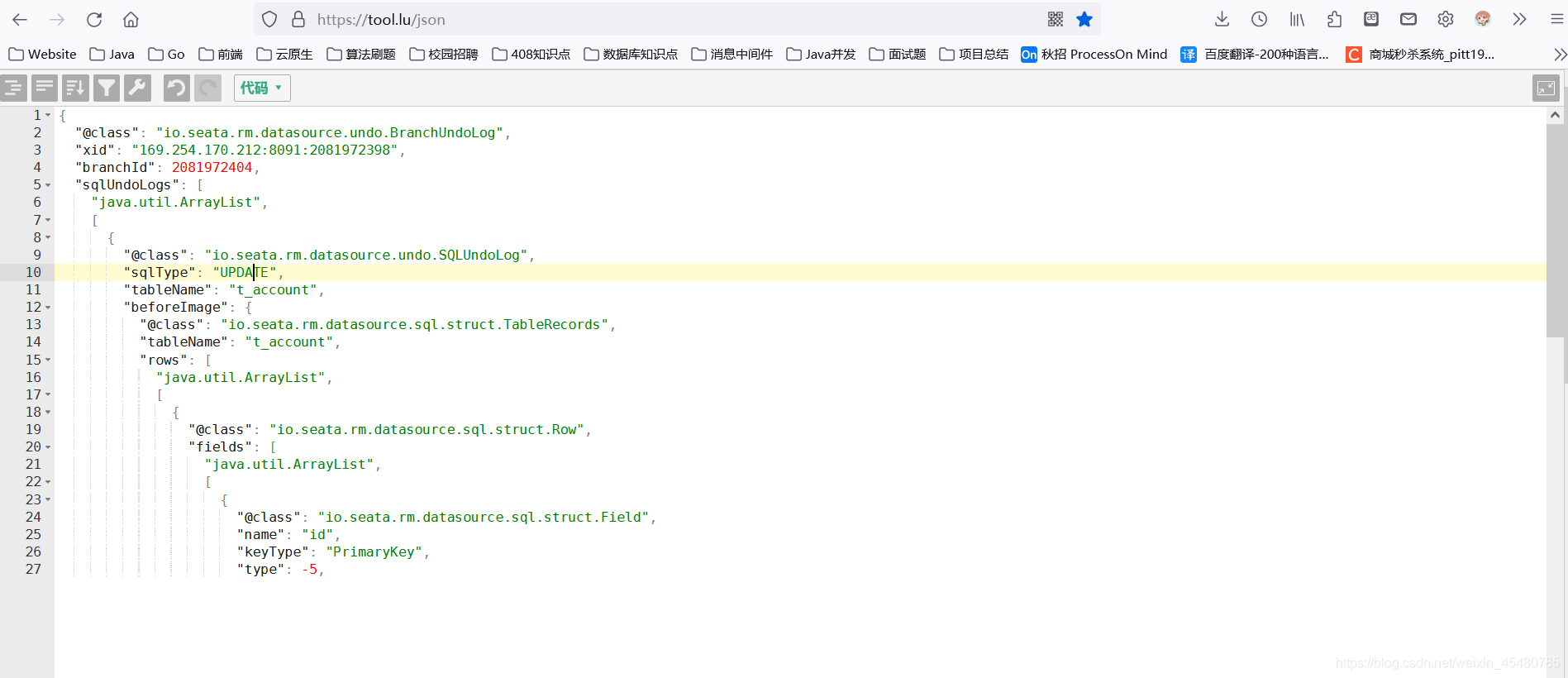1568x678 pixels.
Task: Generate a QR code for the page
Action: click(x=1056, y=19)
